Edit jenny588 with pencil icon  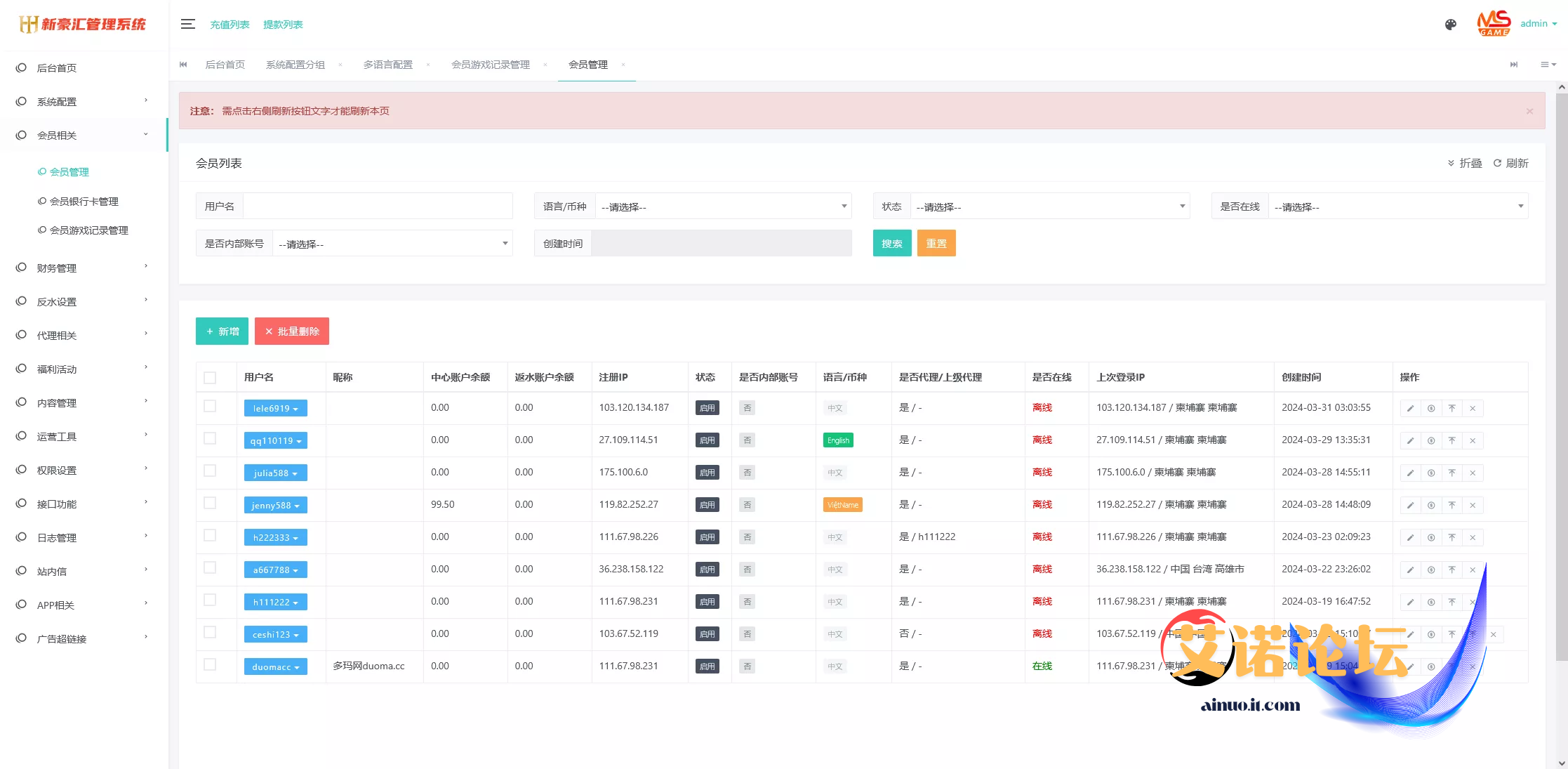tap(1410, 505)
